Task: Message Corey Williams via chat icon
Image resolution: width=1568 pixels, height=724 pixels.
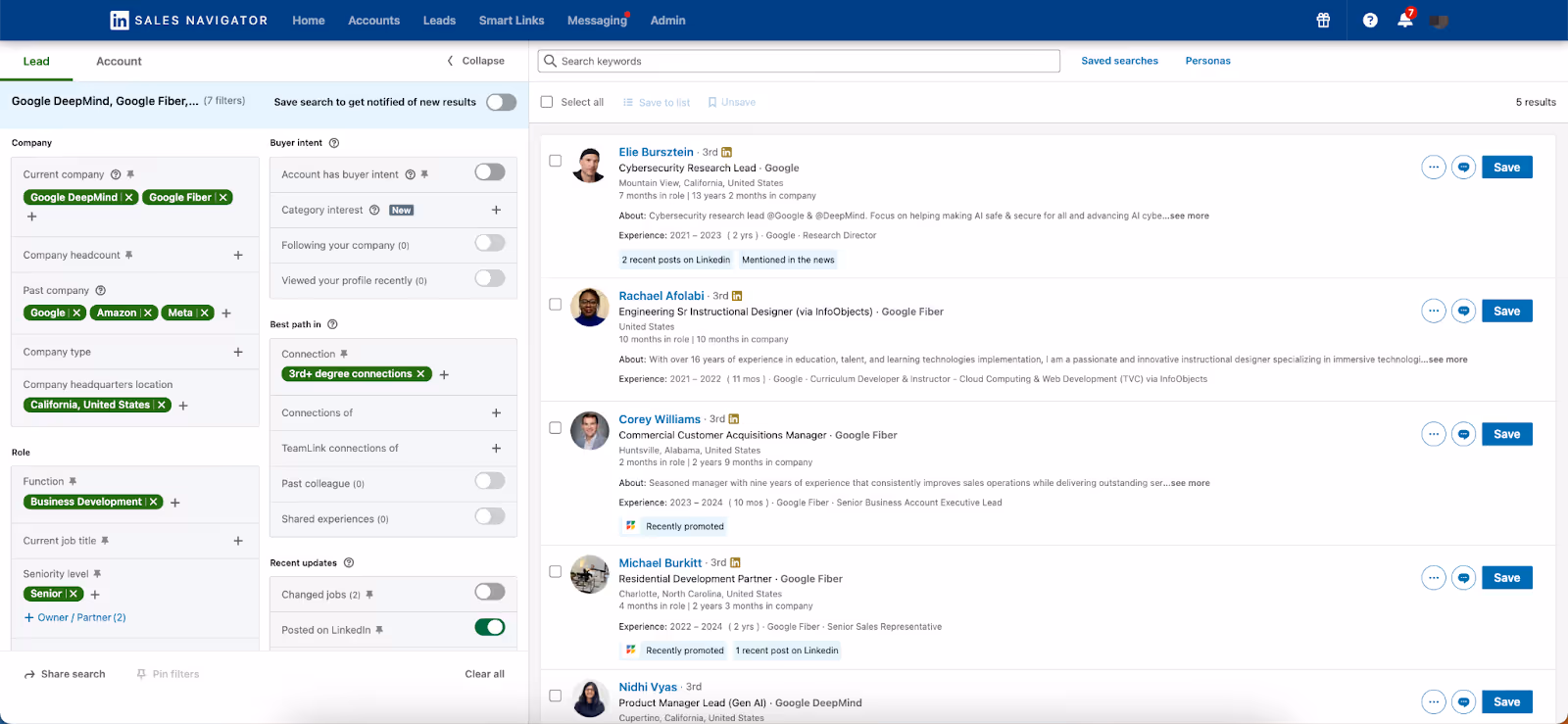Action: click(1464, 434)
